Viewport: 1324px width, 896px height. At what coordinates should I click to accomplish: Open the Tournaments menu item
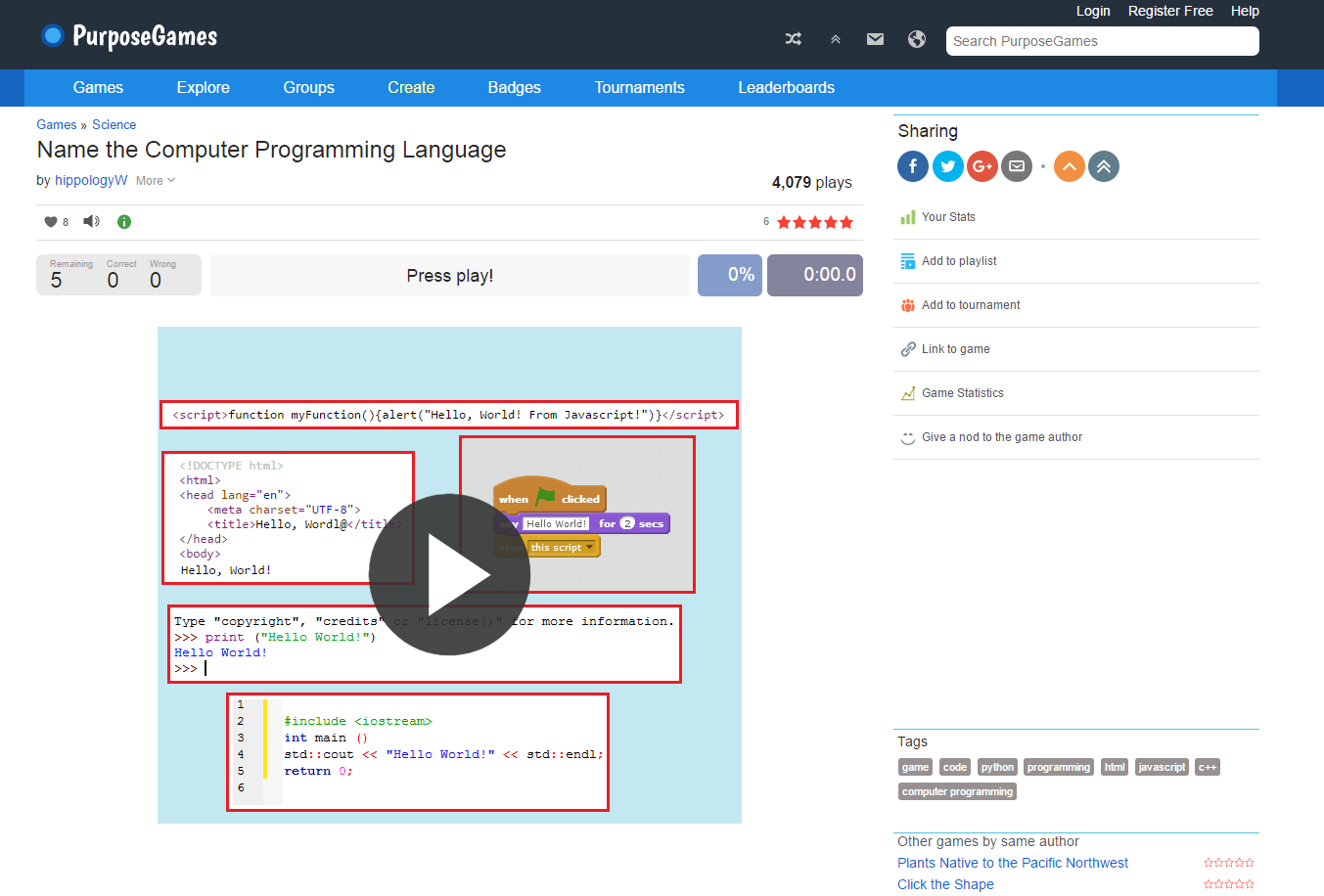pyautogui.click(x=639, y=88)
